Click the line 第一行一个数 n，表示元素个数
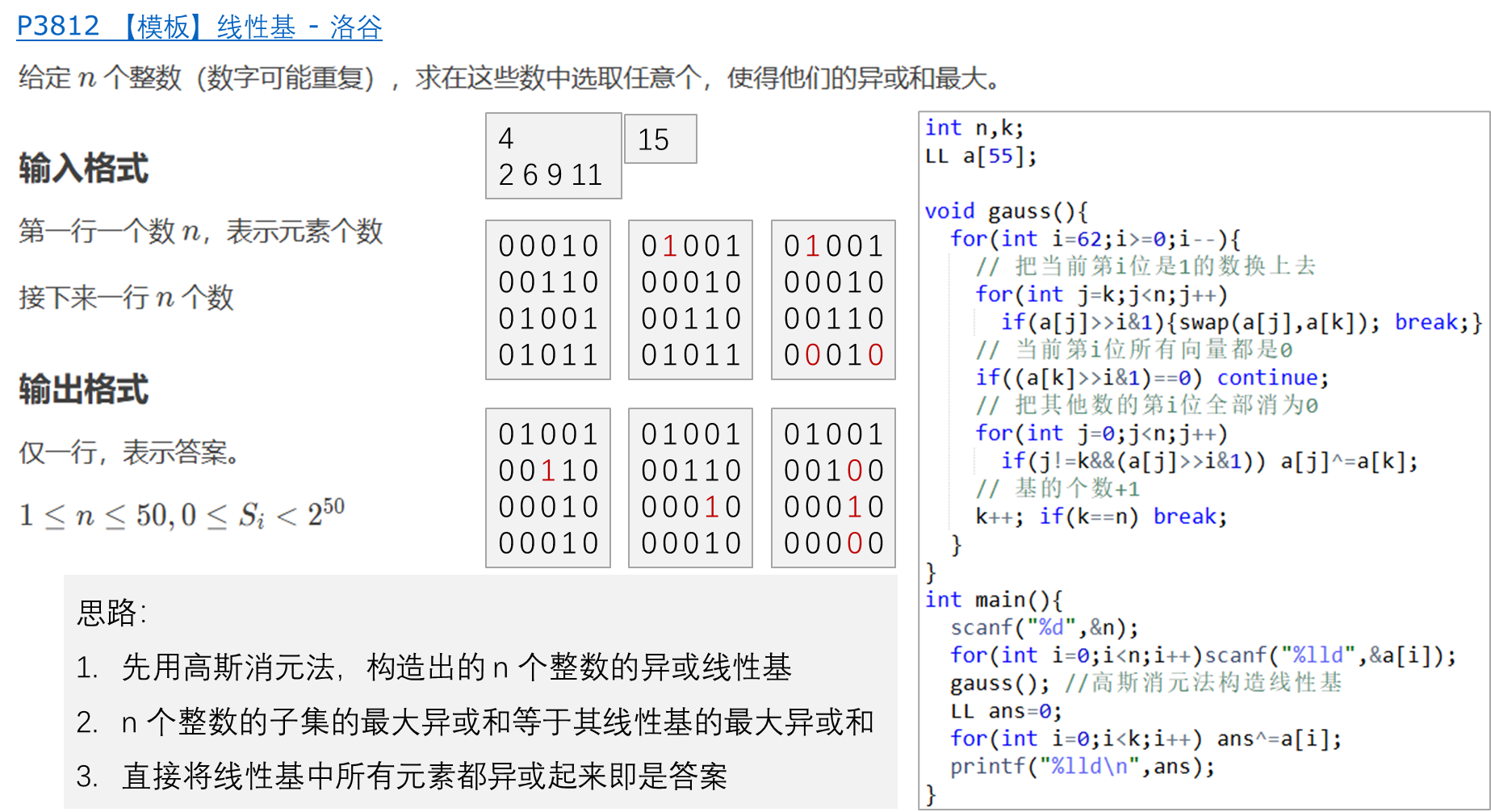The height and width of the screenshot is (812, 1491). click(x=201, y=232)
